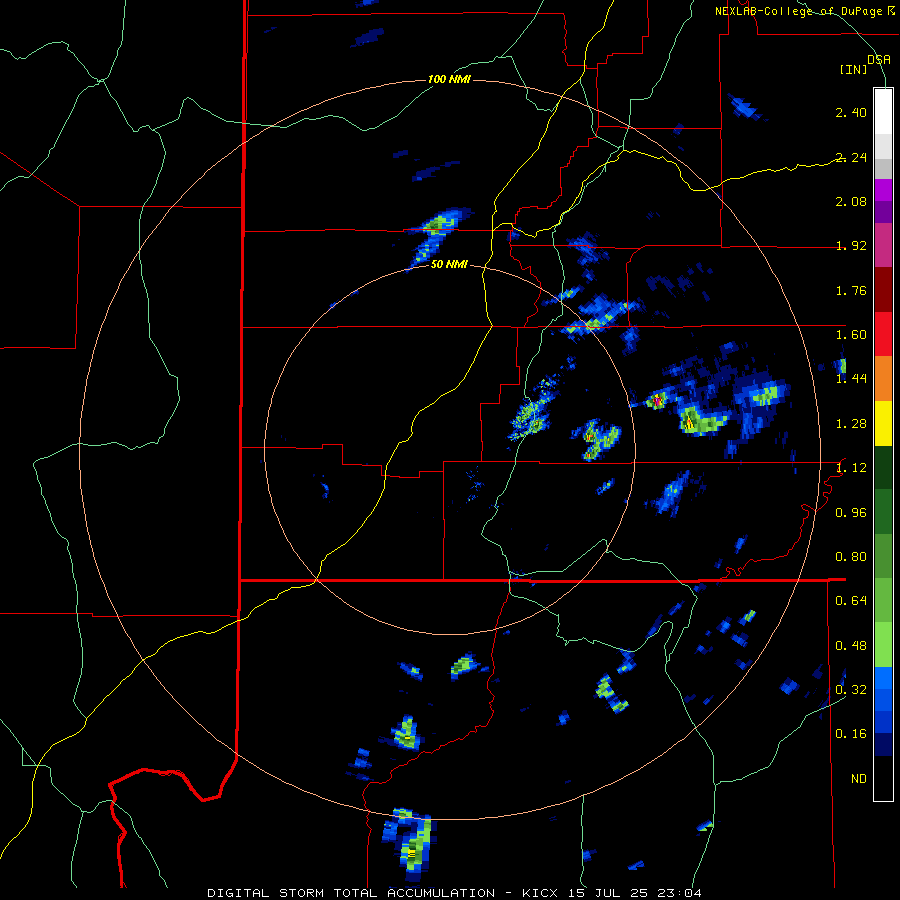Click the orange 1.44 inch legend swatch
The image size is (900, 900).
pos(883,379)
